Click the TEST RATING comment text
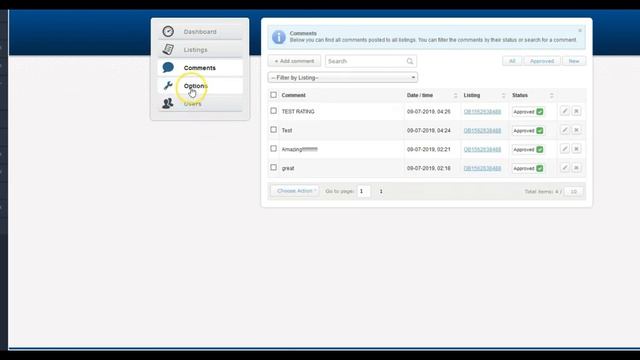The width and height of the screenshot is (640, 360). [x=298, y=111]
